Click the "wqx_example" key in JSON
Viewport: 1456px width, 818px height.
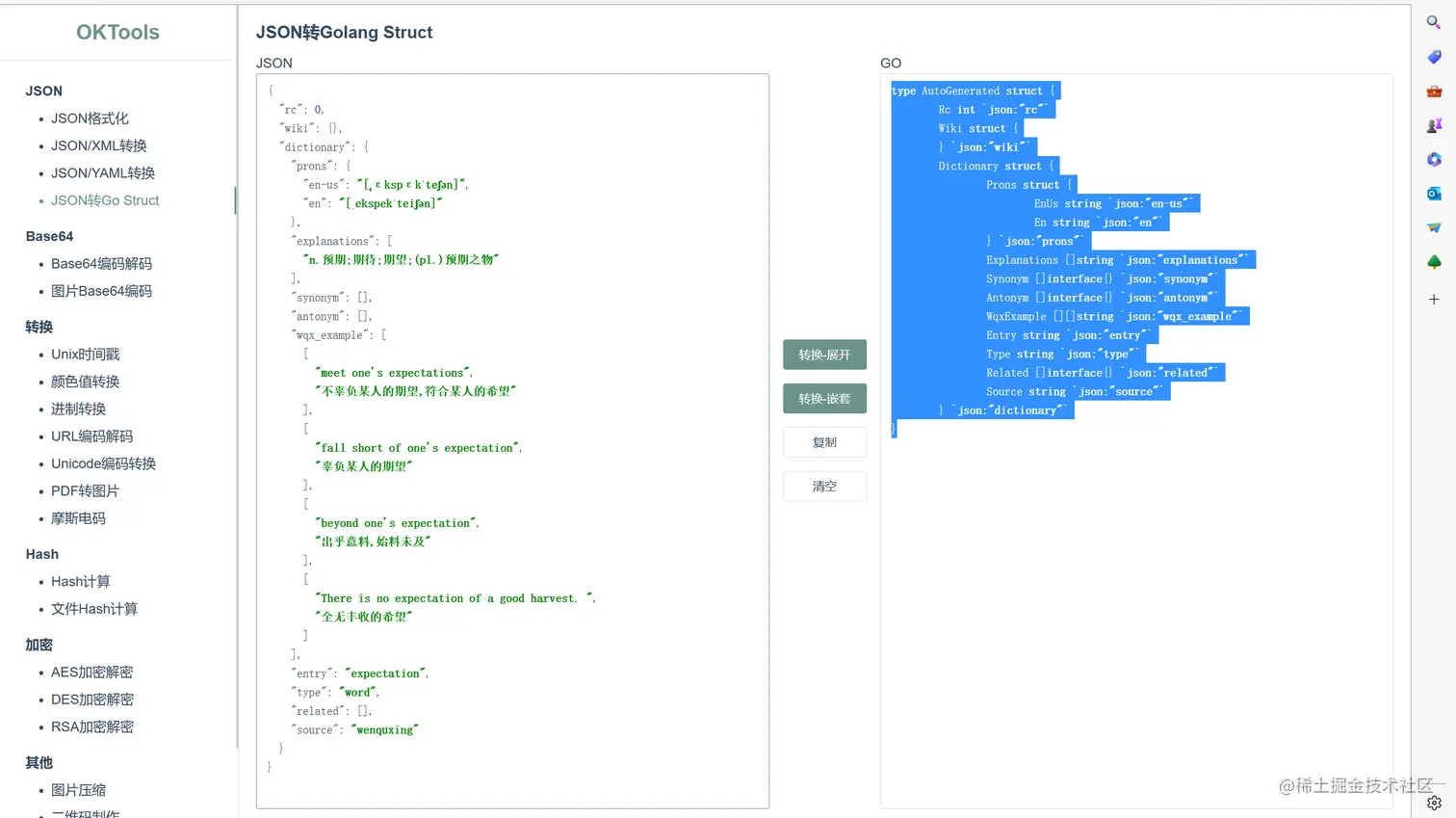[x=329, y=335]
